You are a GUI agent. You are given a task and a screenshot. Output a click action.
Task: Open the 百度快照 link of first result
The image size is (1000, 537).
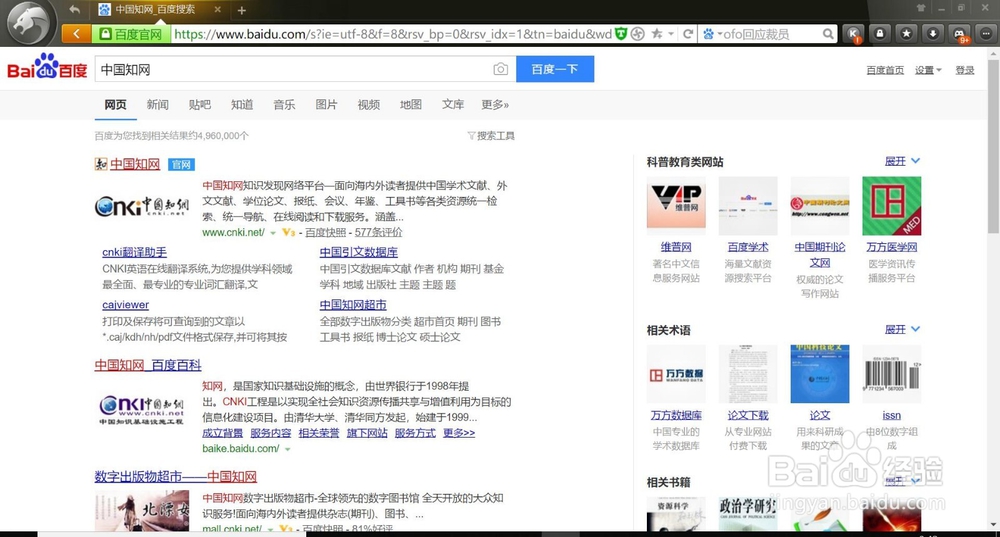pyautogui.click(x=325, y=233)
